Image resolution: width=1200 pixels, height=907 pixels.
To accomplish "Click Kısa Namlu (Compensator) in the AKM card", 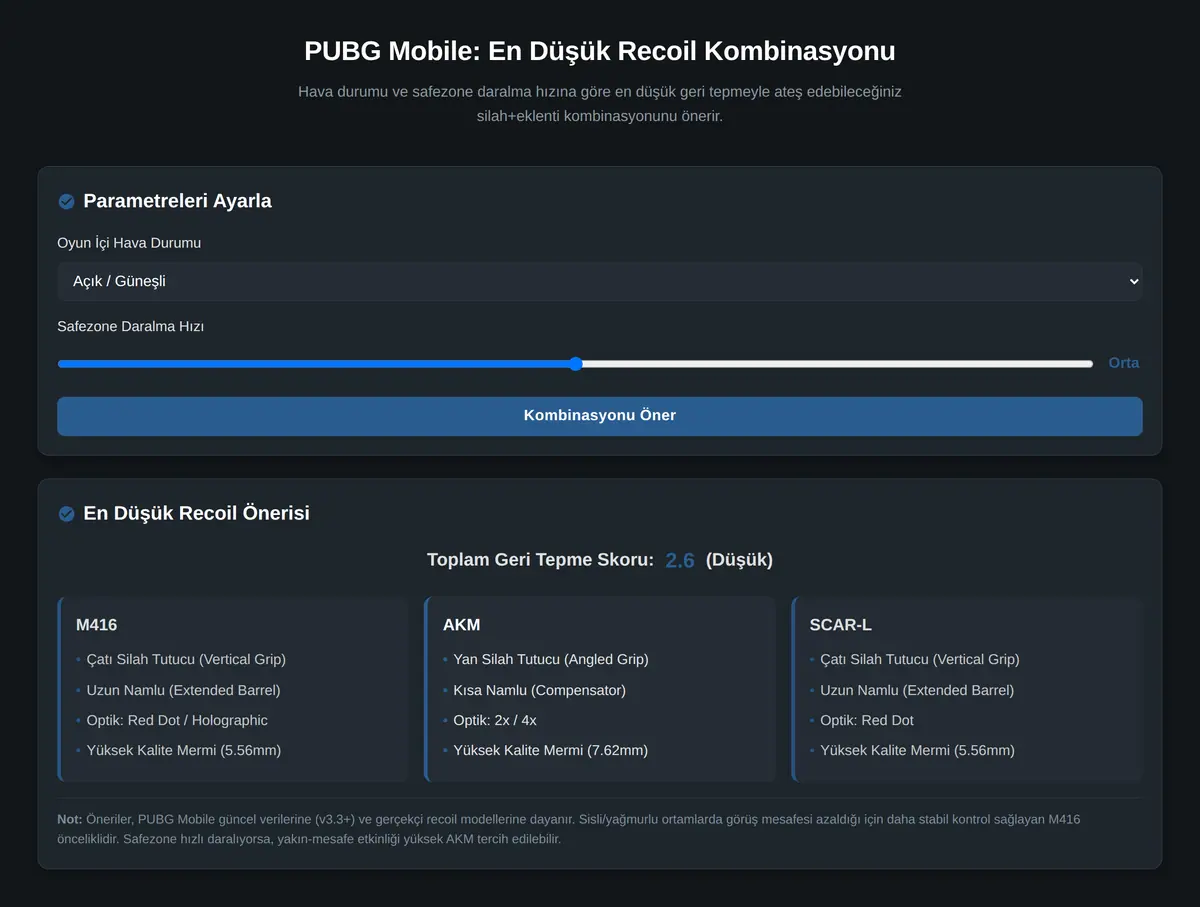I will 539,690.
